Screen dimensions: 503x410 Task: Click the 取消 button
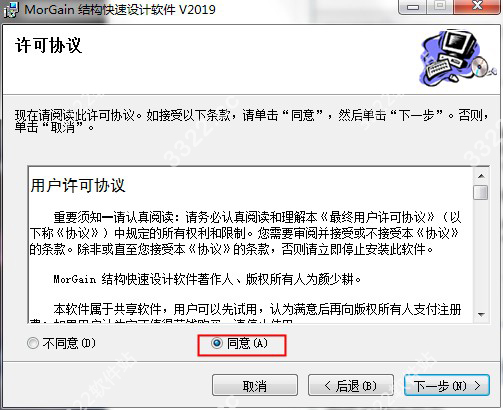pyautogui.click(x=255, y=386)
